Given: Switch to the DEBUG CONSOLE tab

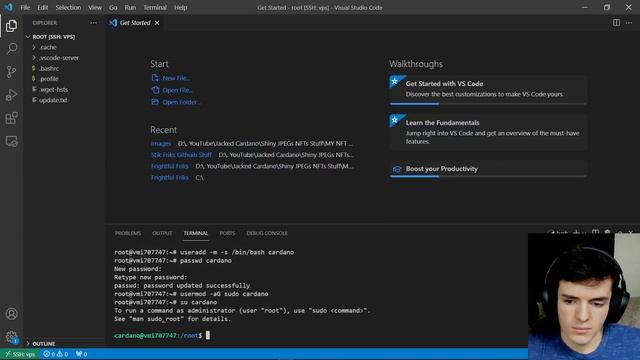Looking at the screenshot, I should (267, 233).
